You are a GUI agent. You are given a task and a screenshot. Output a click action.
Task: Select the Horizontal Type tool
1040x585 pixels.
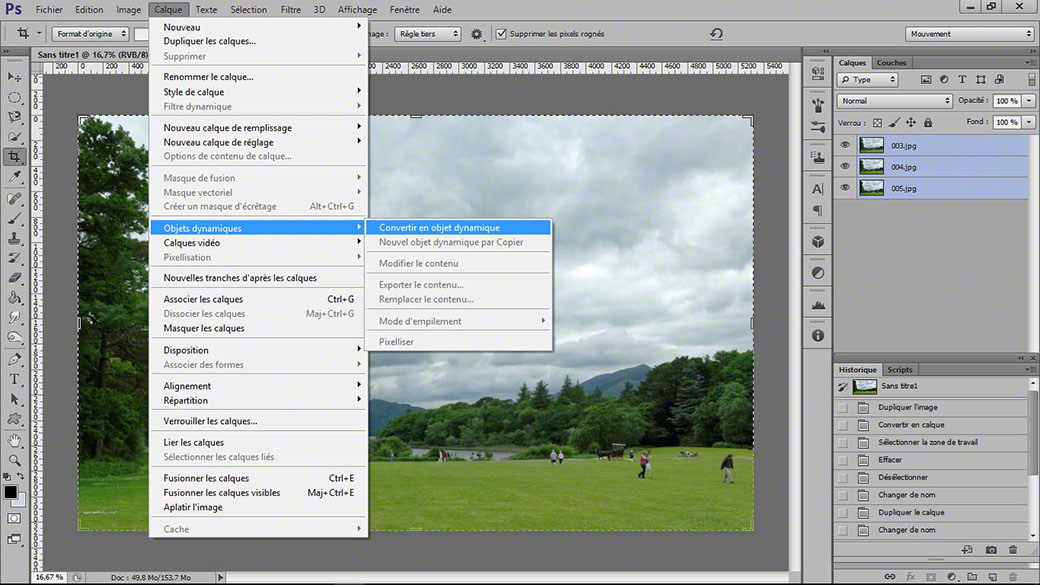(14, 379)
